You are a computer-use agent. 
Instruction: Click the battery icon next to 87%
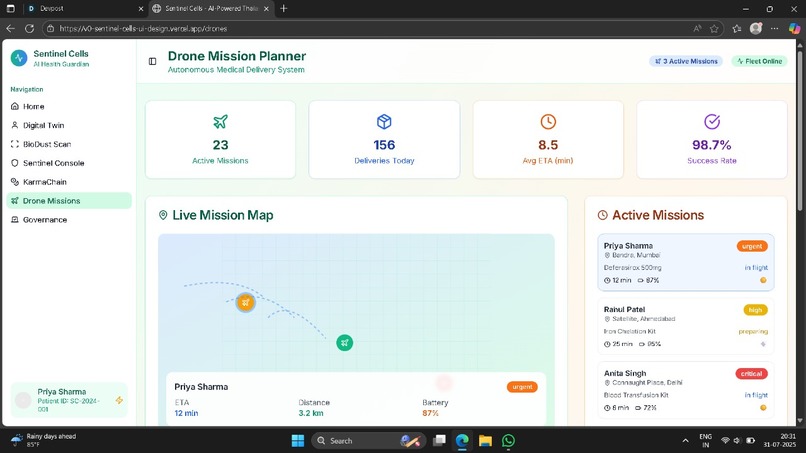click(640, 280)
